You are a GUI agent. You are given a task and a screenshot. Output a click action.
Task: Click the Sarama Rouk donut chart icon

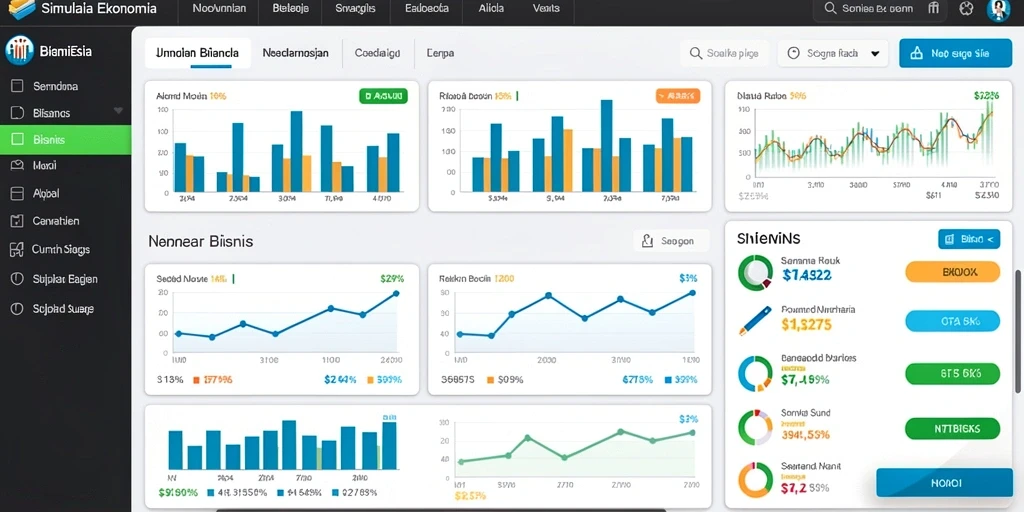(x=755, y=273)
